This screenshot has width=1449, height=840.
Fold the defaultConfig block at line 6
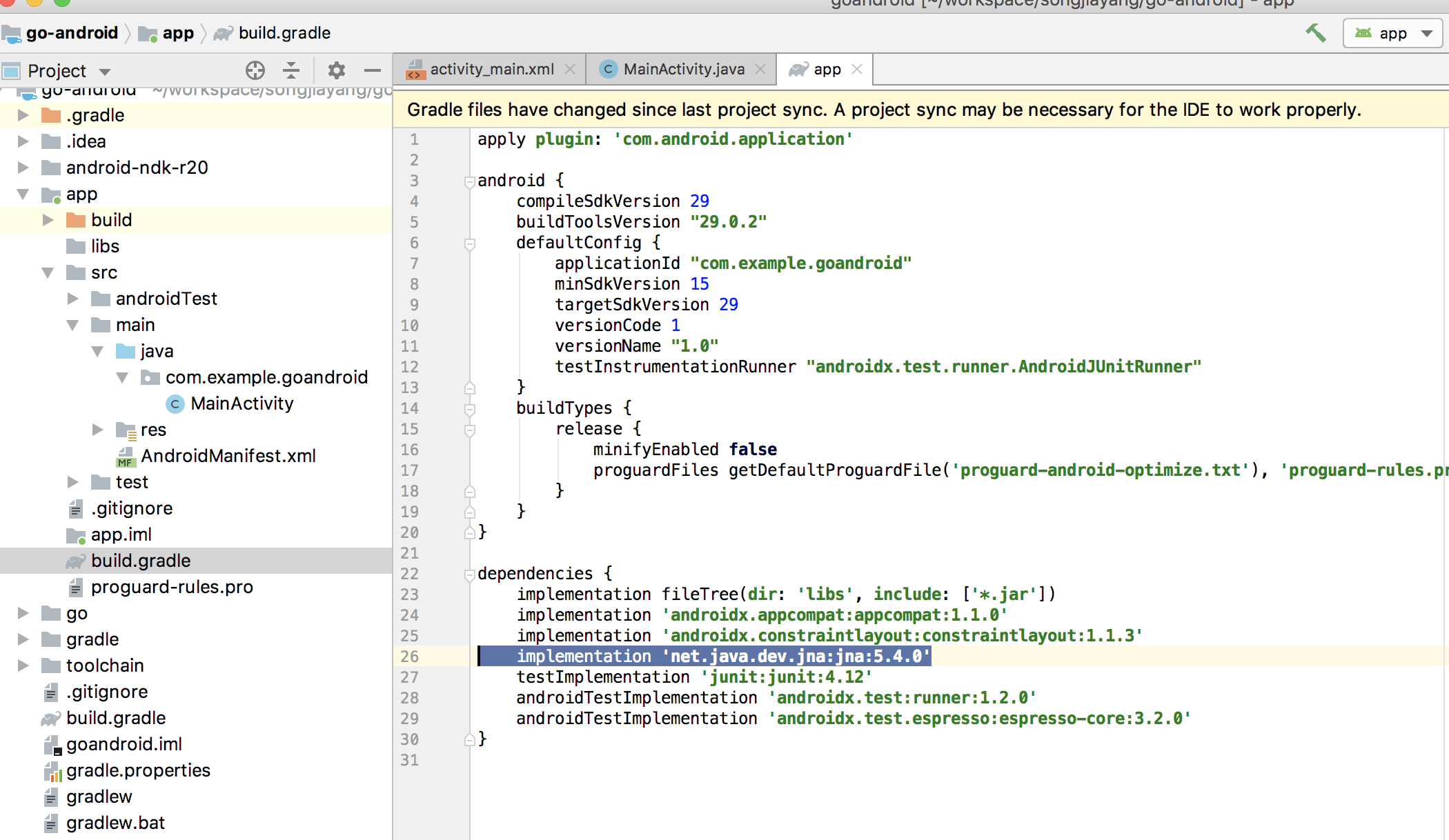coord(470,244)
